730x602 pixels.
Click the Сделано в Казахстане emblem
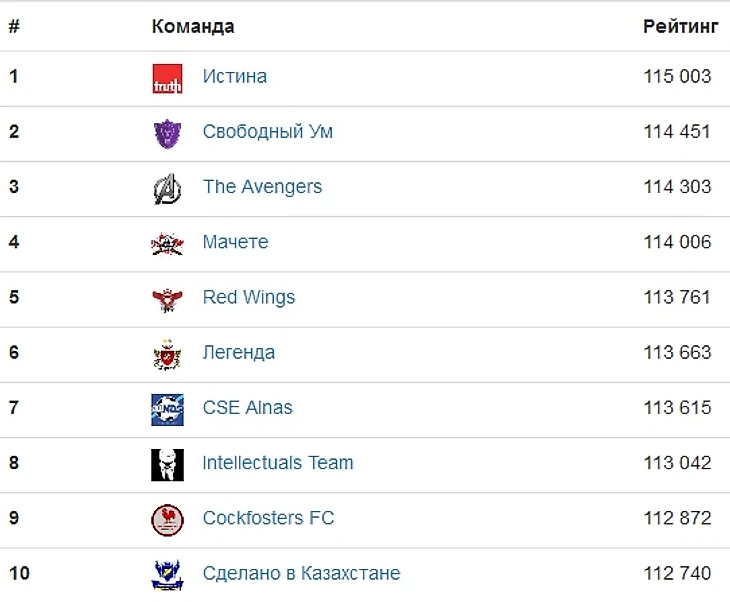click(167, 574)
